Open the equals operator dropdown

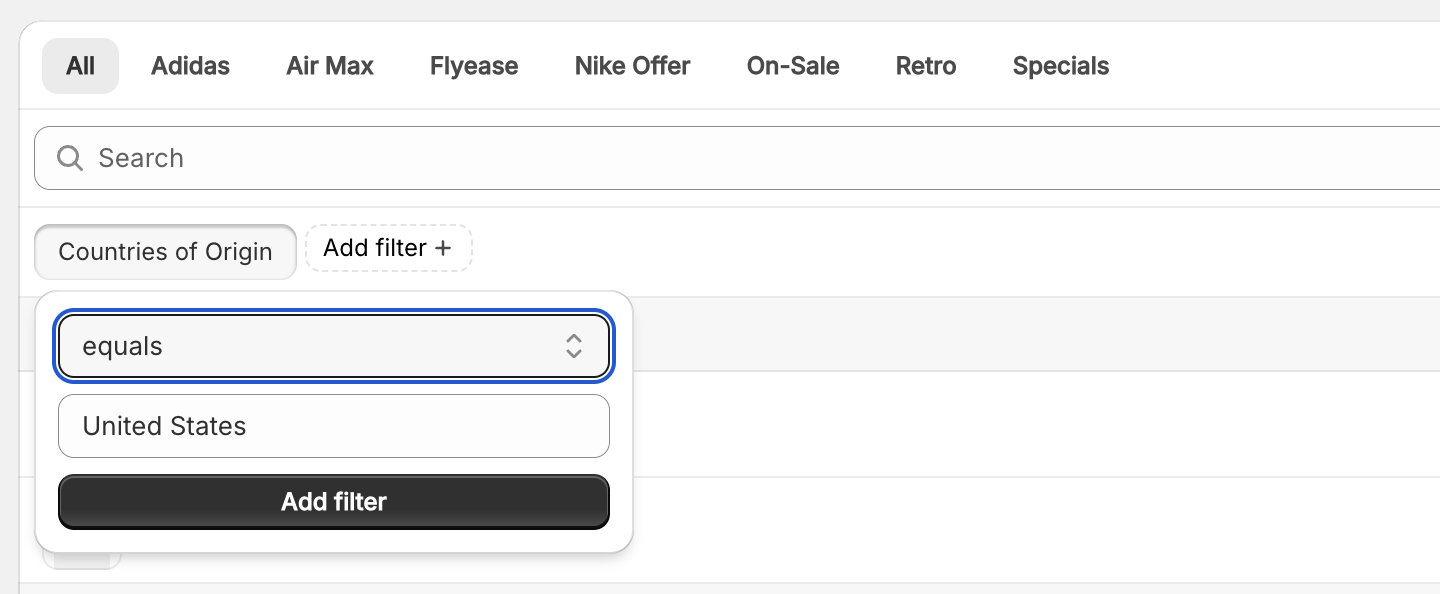333,347
